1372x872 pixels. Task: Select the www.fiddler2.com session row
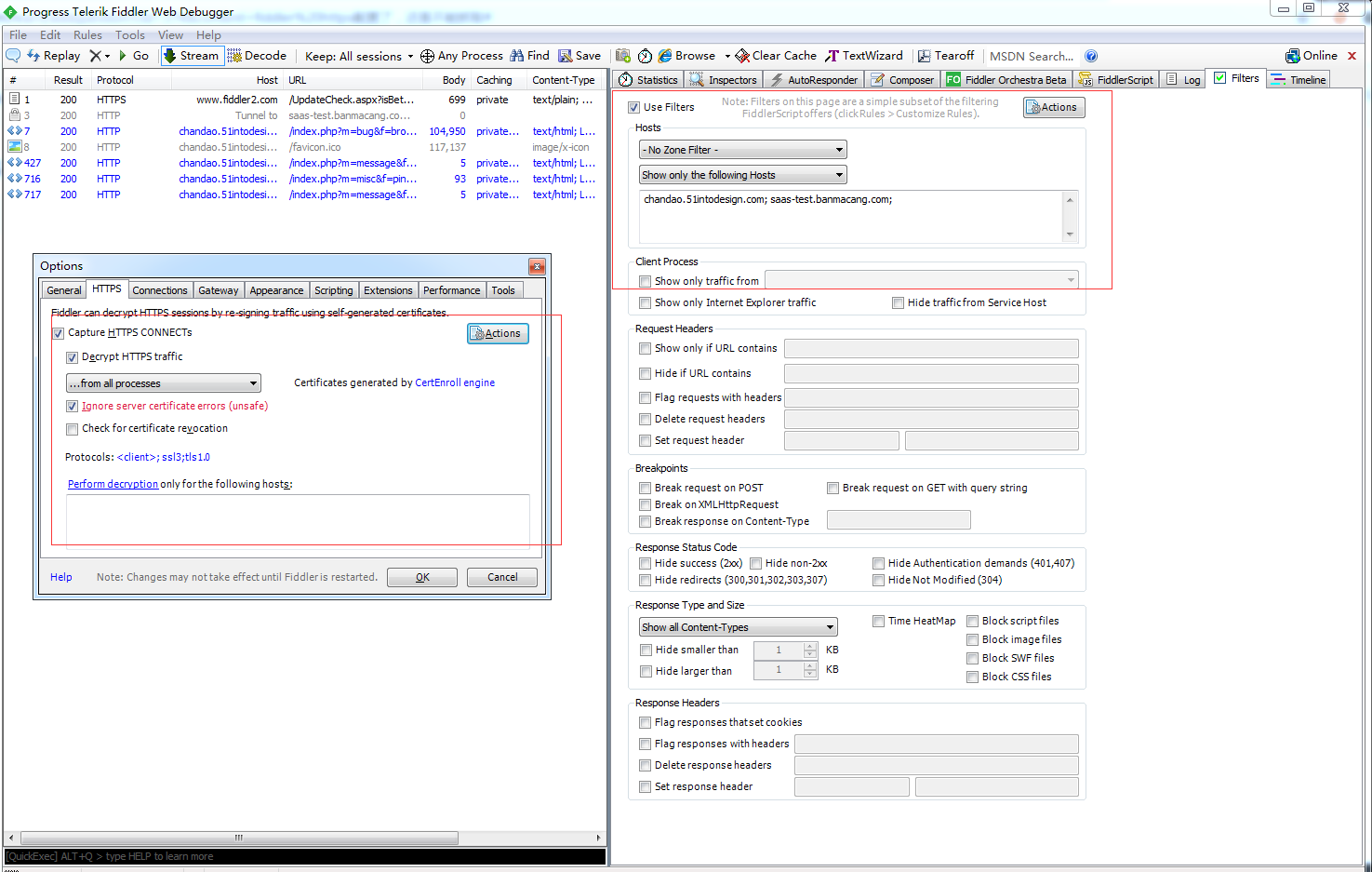point(303,100)
